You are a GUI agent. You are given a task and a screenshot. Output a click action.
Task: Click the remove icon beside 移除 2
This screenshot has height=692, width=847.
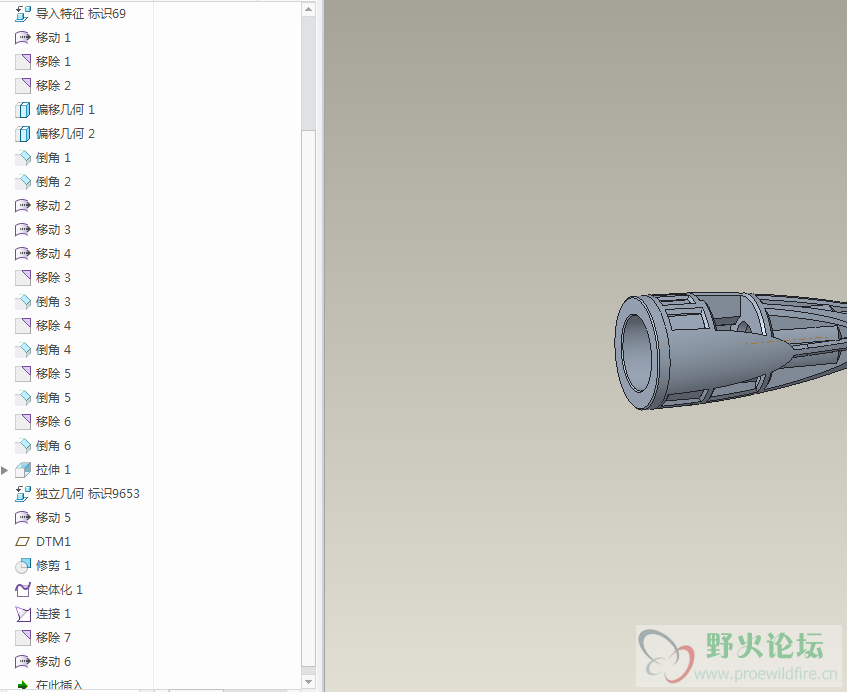[x=23, y=85]
